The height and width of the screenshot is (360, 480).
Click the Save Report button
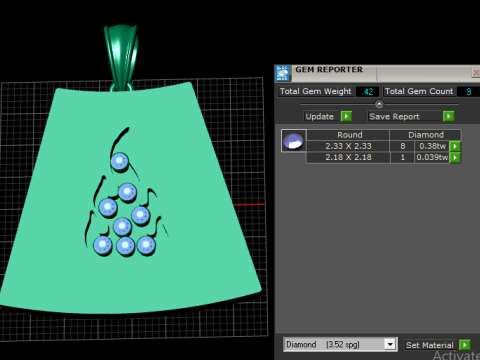[x=405, y=116]
